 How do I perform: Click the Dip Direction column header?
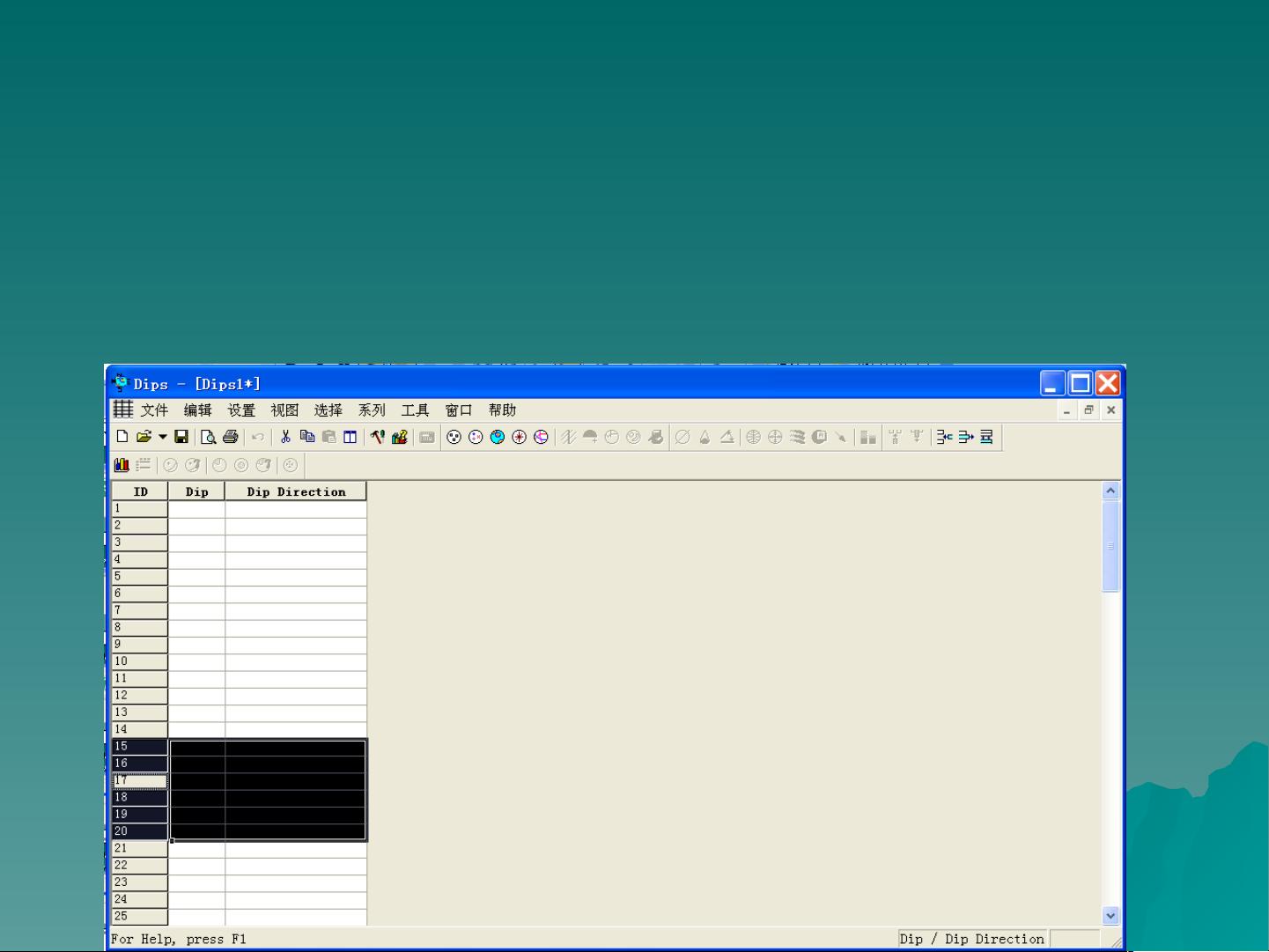(296, 491)
